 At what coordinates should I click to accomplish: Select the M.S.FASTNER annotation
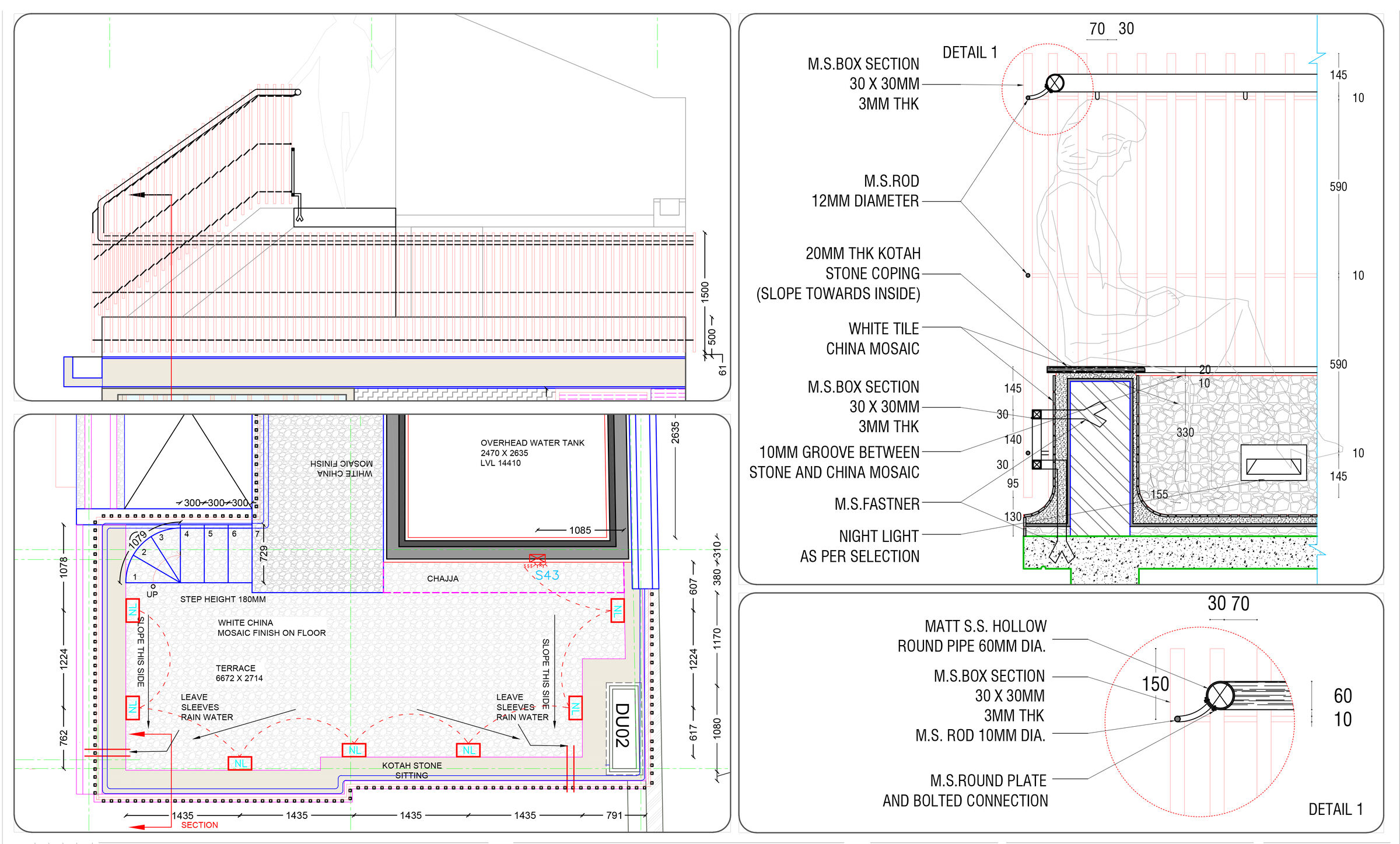(877, 504)
